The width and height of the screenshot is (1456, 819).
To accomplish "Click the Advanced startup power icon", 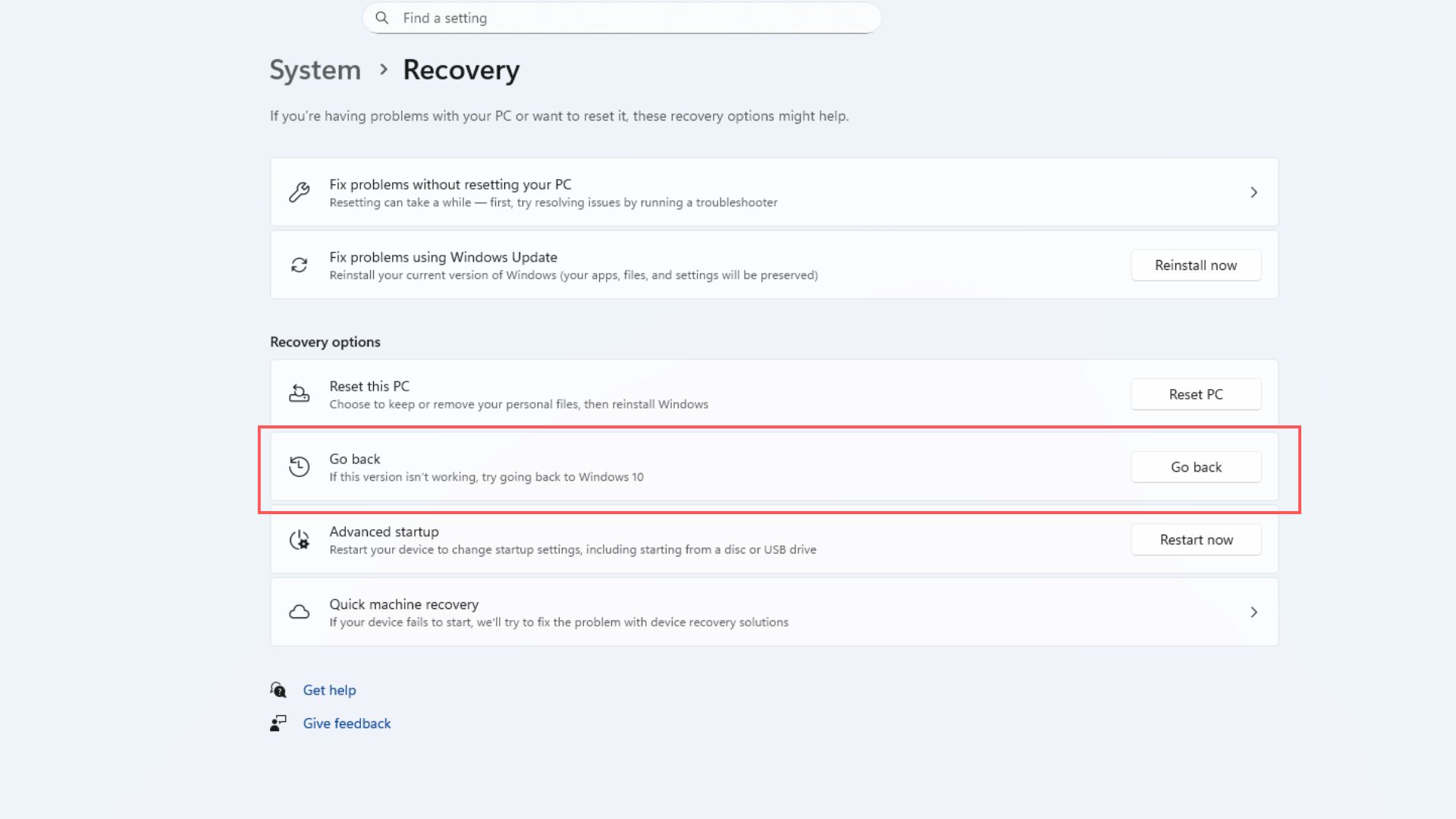I will 300,539.
